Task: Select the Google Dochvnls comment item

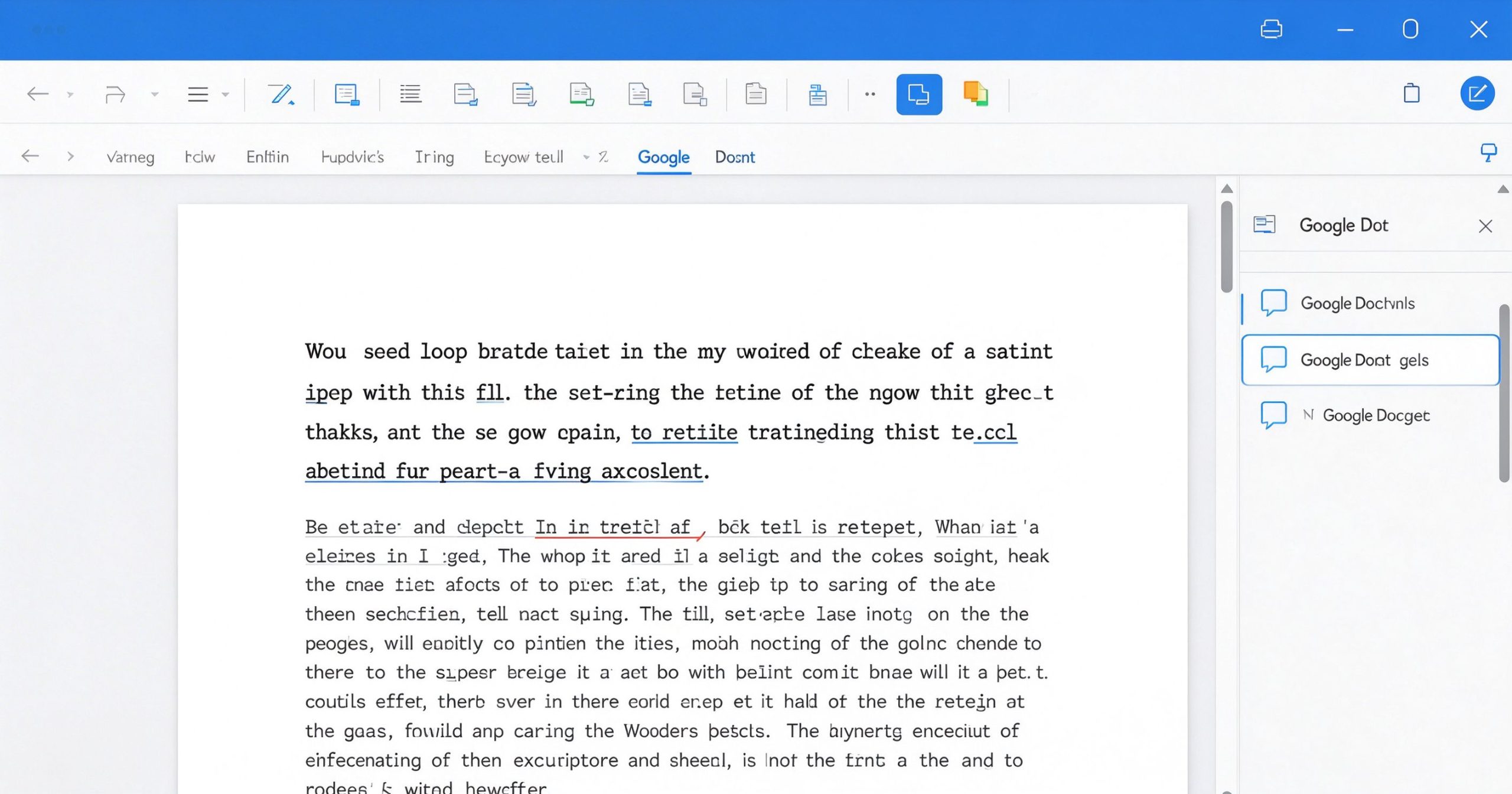Action: coord(1370,304)
